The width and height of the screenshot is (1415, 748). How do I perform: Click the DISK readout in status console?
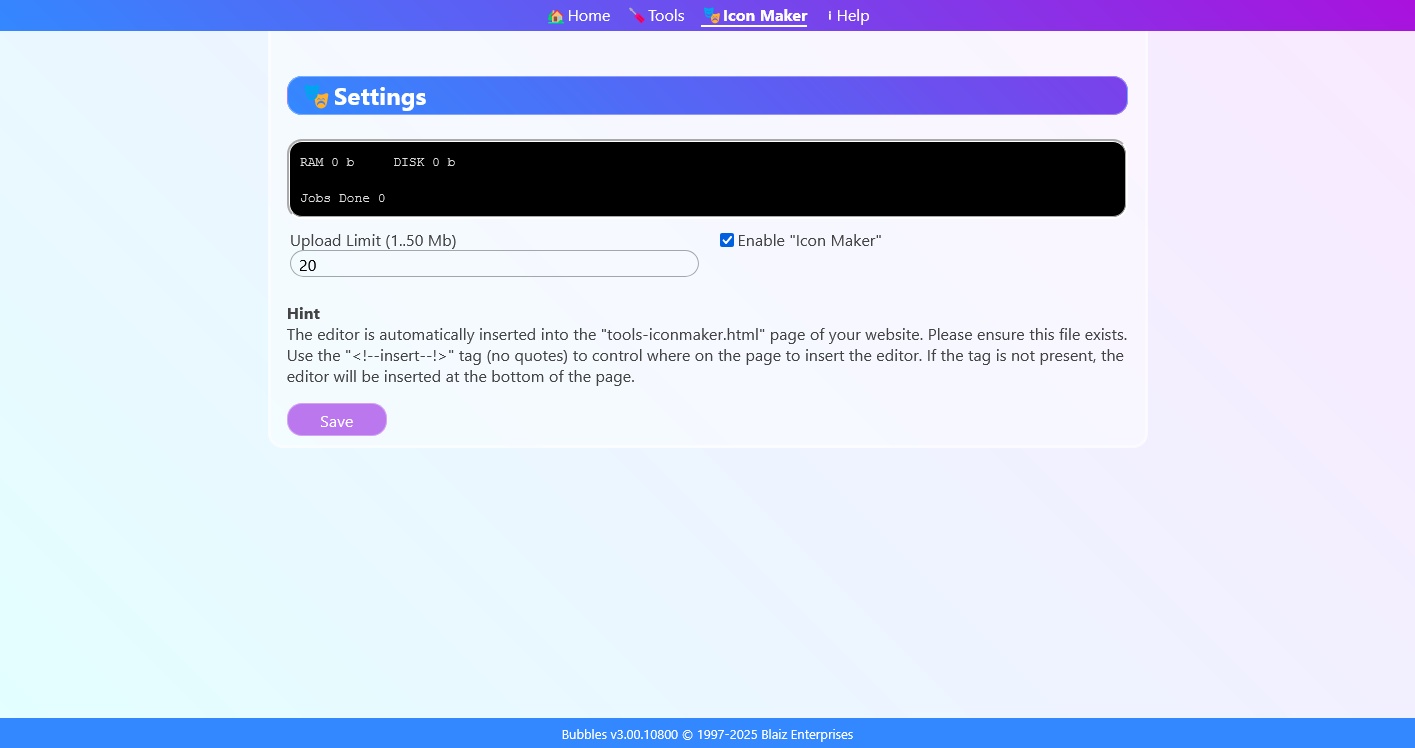(424, 162)
